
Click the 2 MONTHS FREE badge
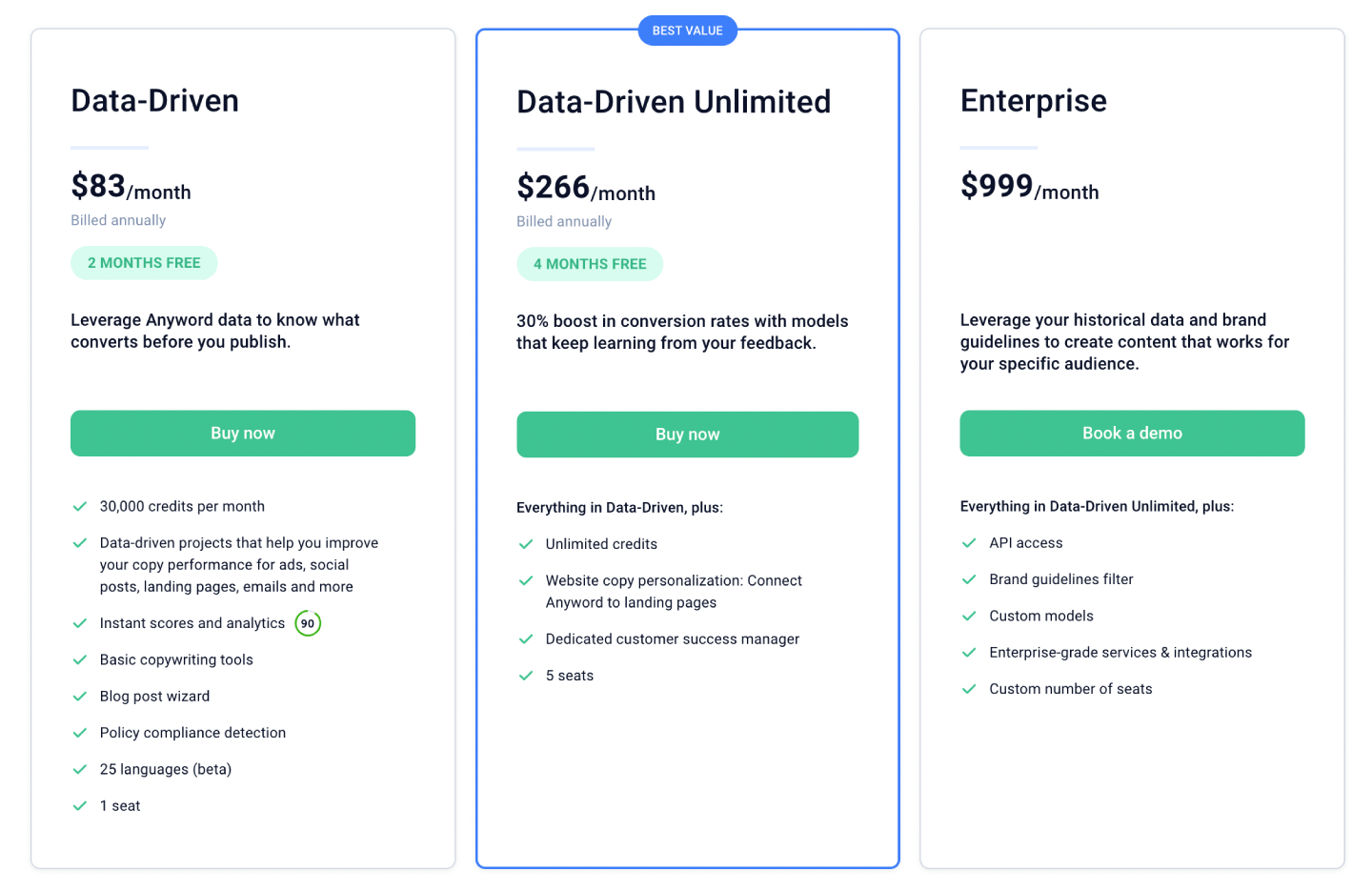coord(144,263)
